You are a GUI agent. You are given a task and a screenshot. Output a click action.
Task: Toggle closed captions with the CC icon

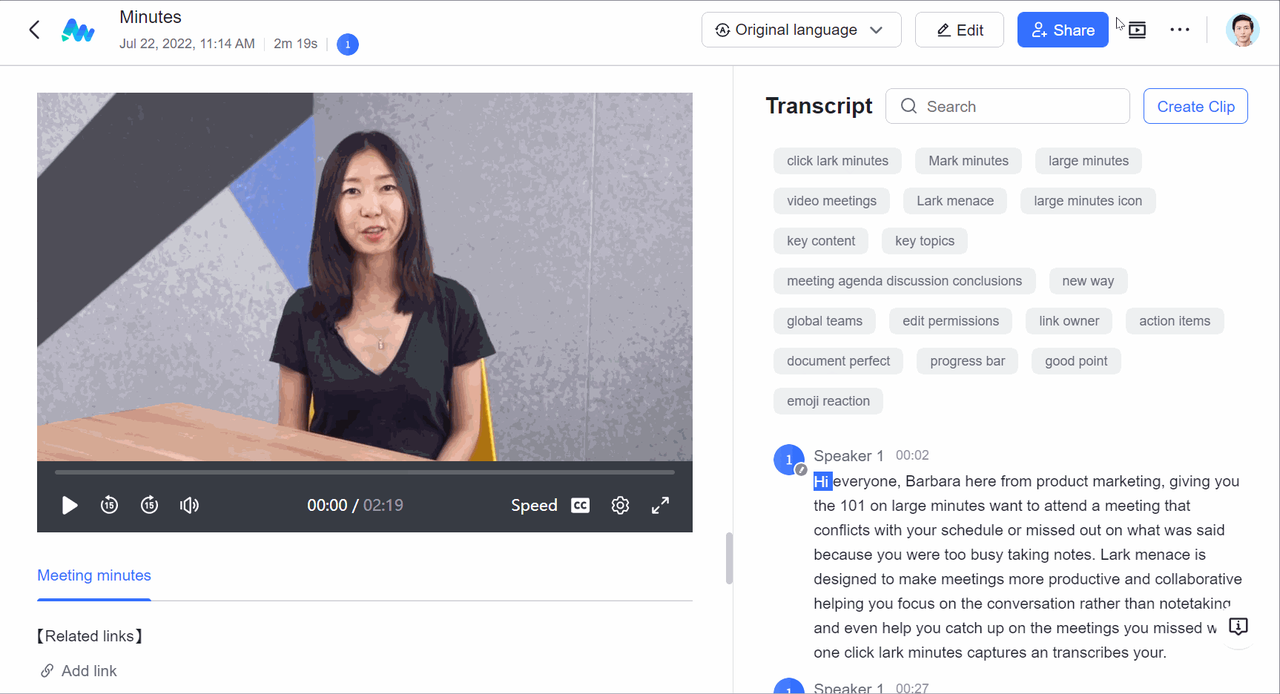point(580,505)
